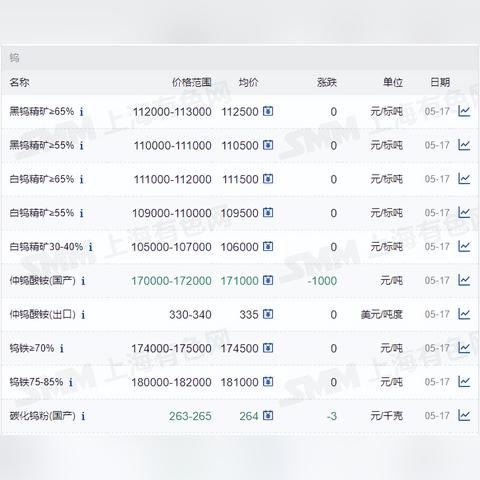Open info icon for 钨铁≥70%

[x=62, y=349]
